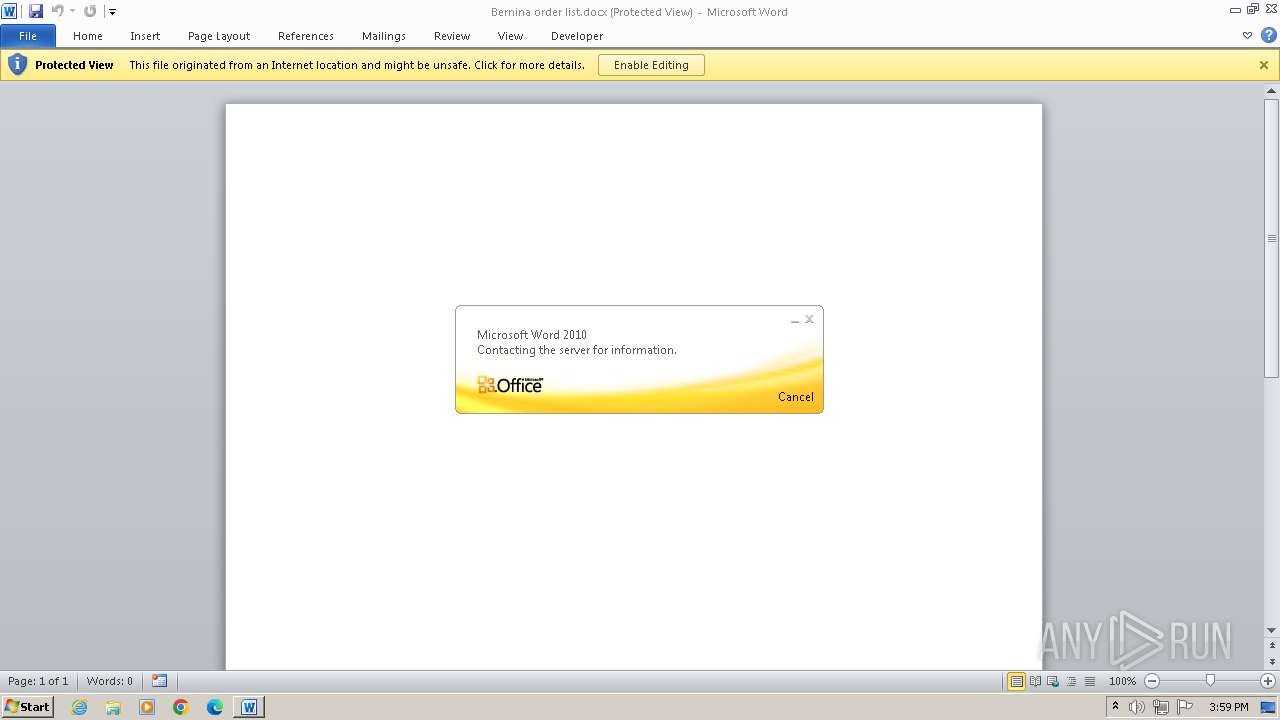1280x720 pixels.
Task: Click the Protected View shield icon
Action: (x=17, y=65)
